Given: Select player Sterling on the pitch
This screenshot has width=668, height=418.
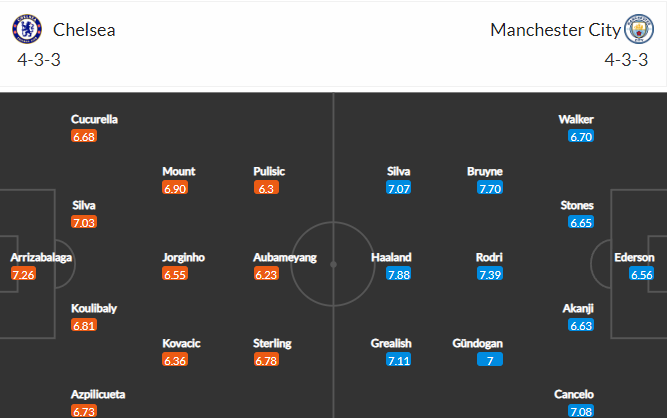Looking at the screenshot, I should click(272, 343).
